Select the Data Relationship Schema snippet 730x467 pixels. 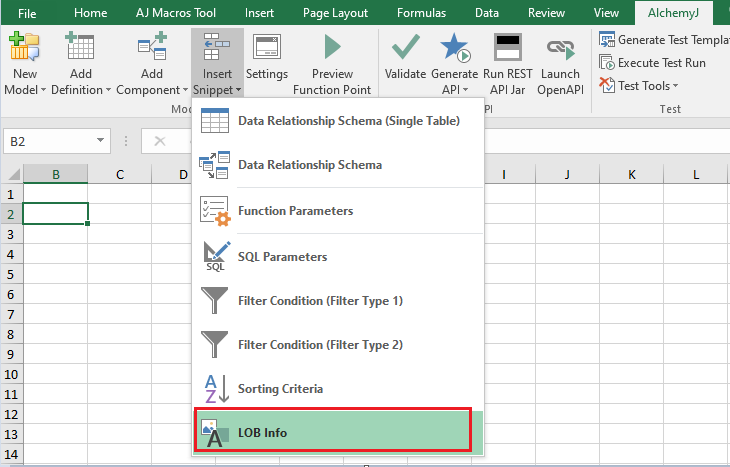(x=338, y=164)
